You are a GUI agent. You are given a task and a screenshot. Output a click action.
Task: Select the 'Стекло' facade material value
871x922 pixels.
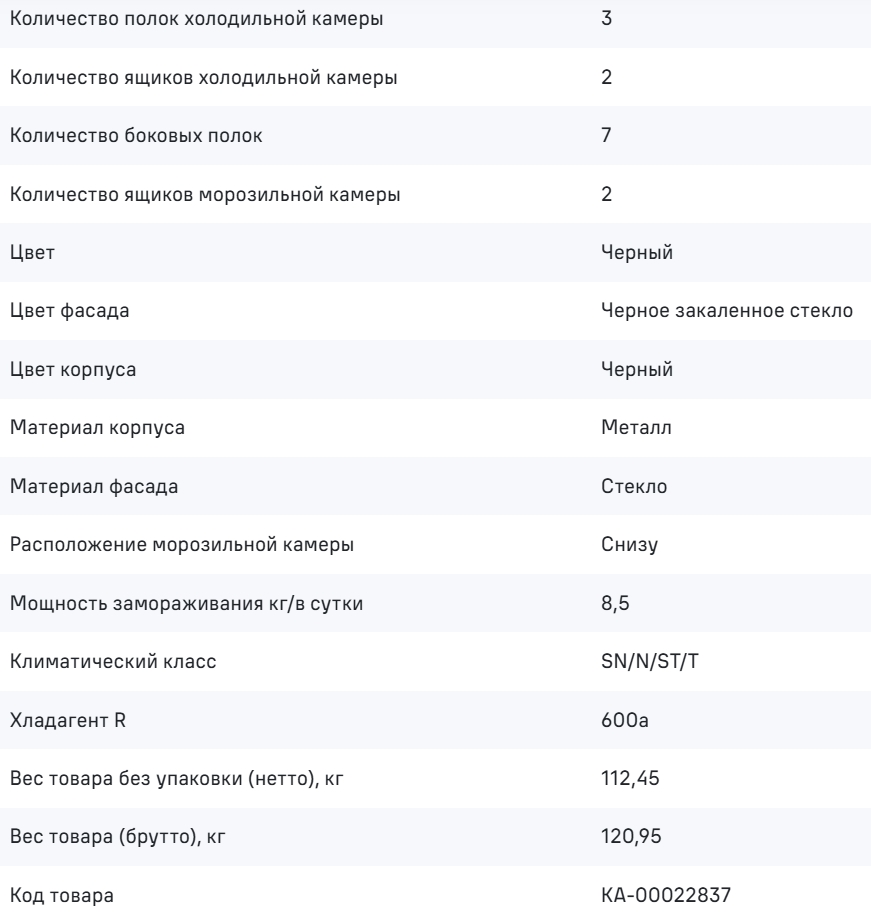click(634, 486)
